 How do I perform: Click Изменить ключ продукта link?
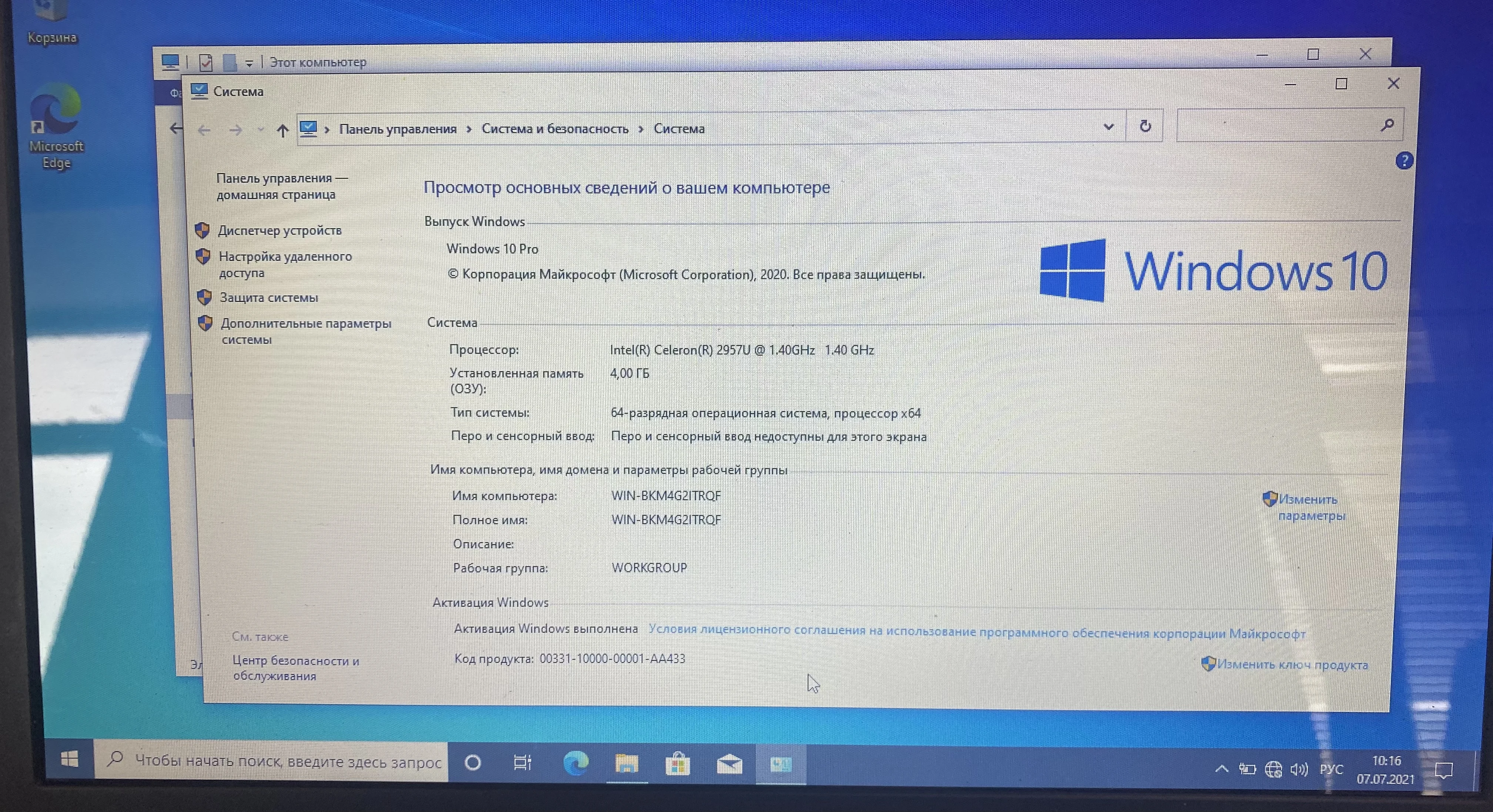point(1292,665)
